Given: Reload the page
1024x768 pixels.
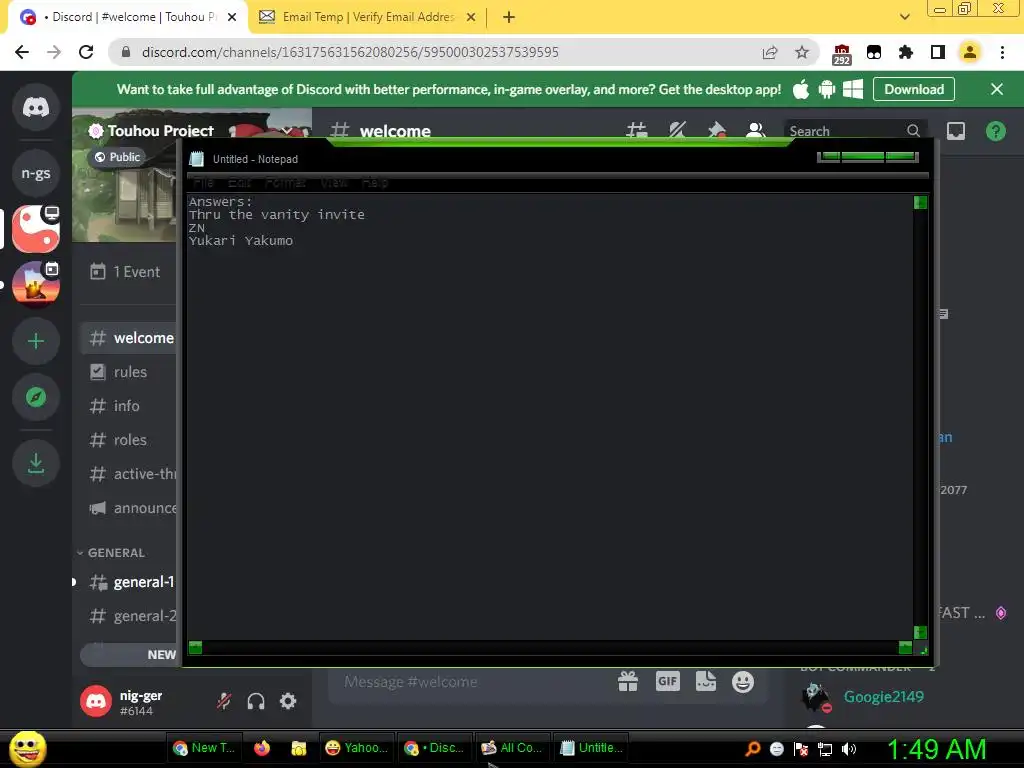Looking at the screenshot, I should 86,52.
